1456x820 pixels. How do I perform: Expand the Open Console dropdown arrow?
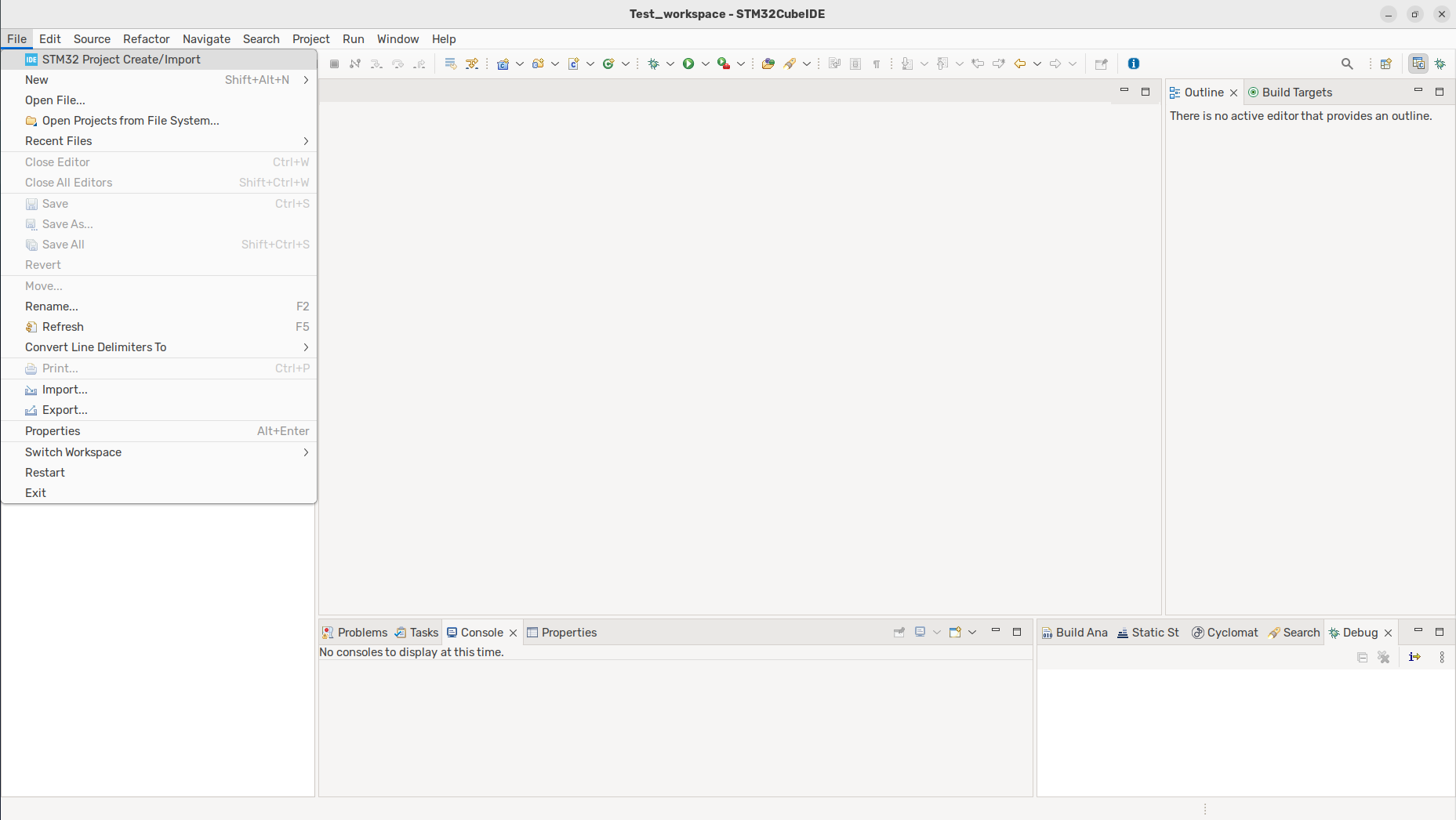click(x=972, y=633)
